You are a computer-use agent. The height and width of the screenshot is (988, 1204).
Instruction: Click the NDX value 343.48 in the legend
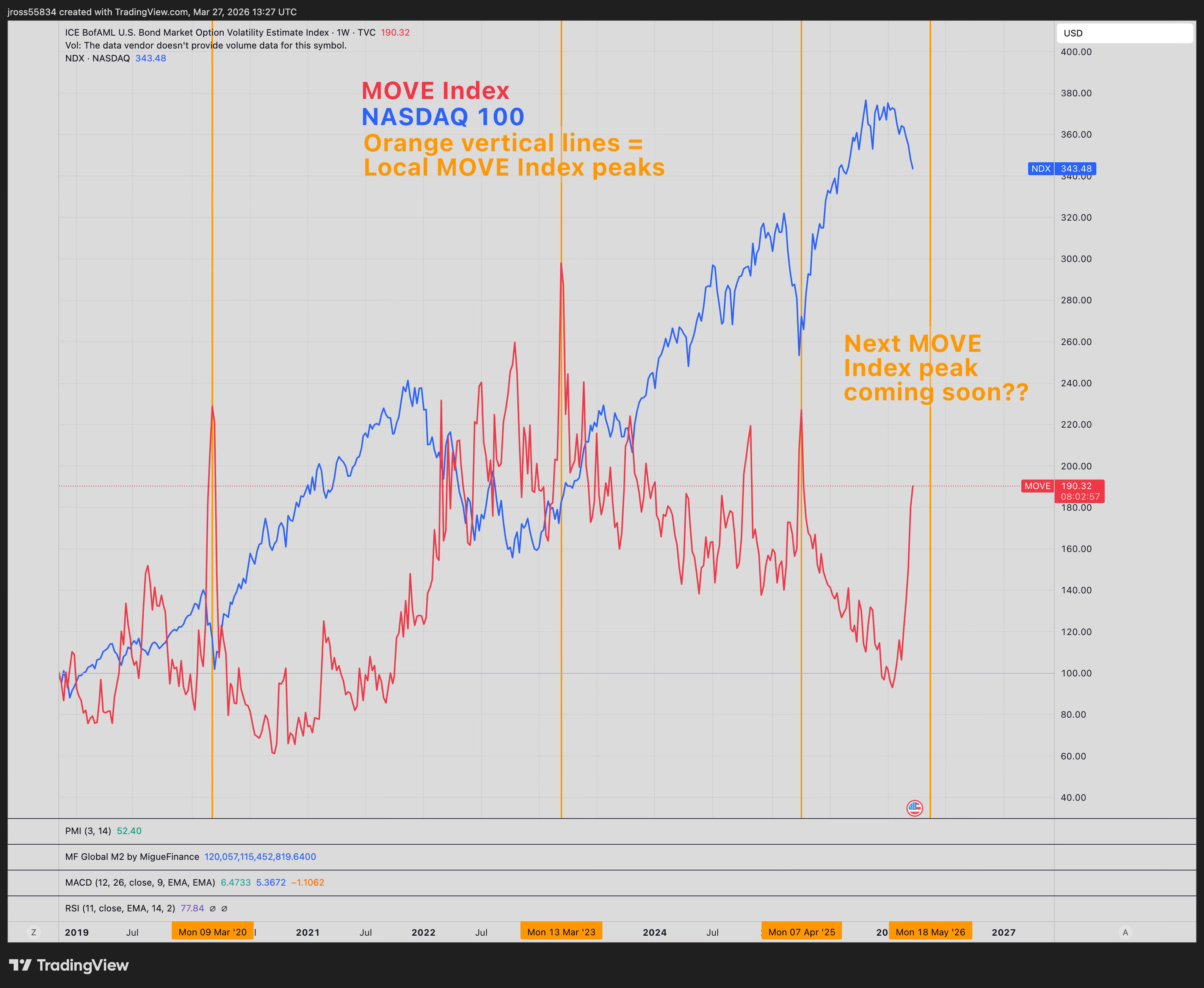point(150,58)
